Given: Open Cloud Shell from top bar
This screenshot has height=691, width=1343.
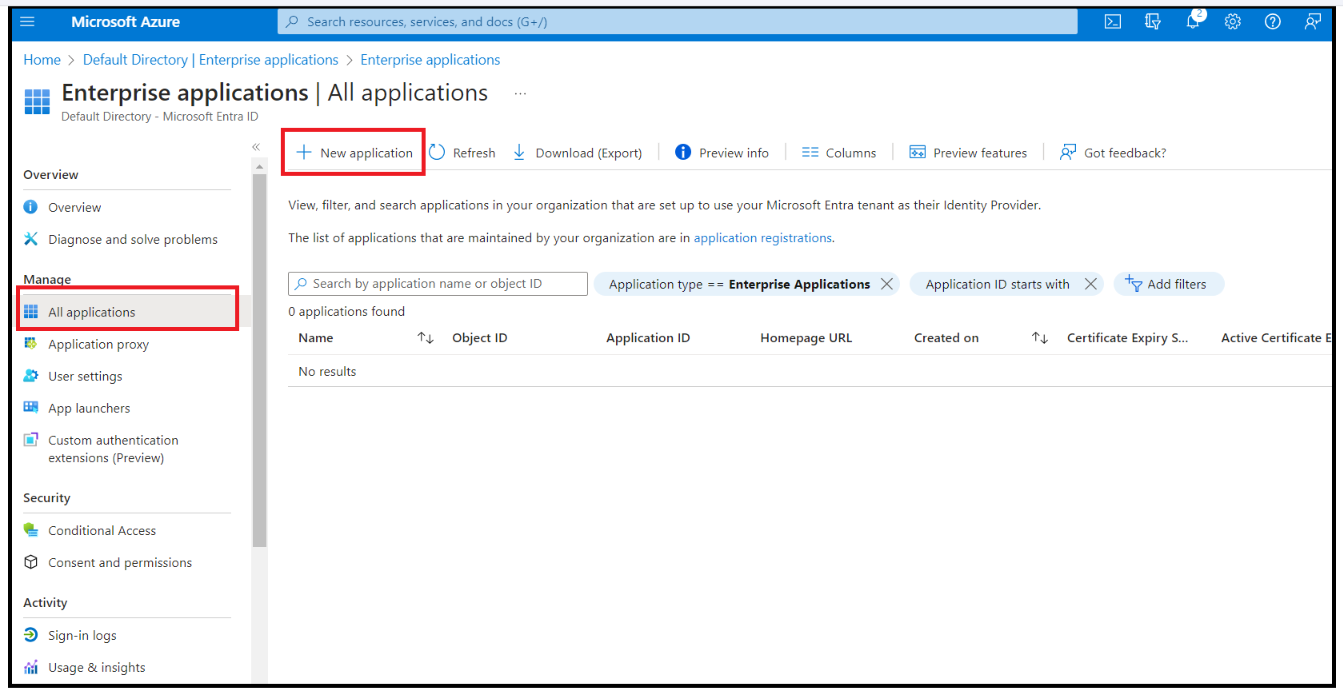Looking at the screenshot, I should [x=1113, y=22].
